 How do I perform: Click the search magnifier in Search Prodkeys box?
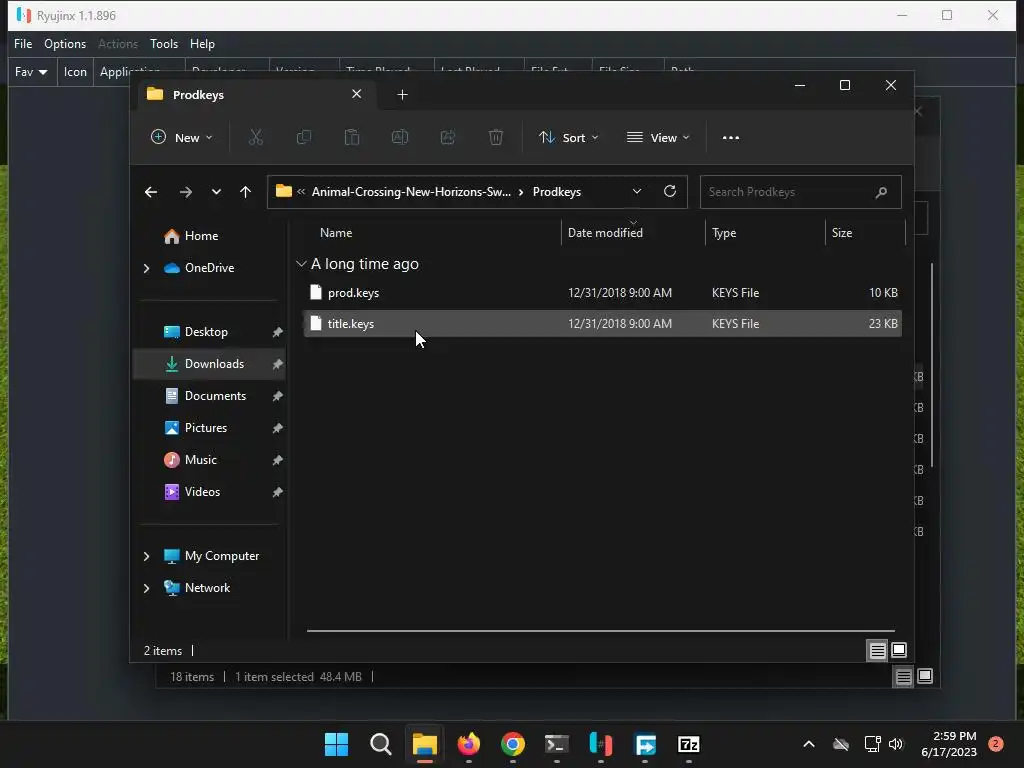click(881, 192)
